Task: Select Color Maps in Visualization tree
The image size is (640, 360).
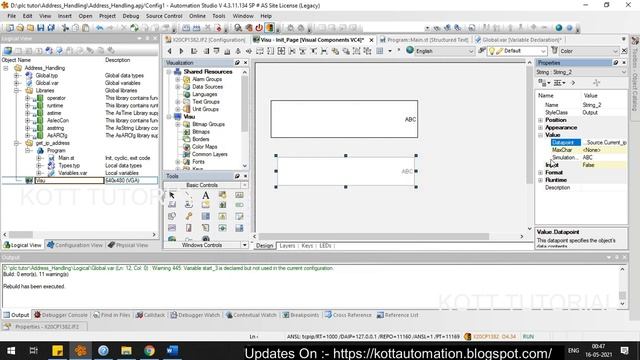Action: point(204,147)
